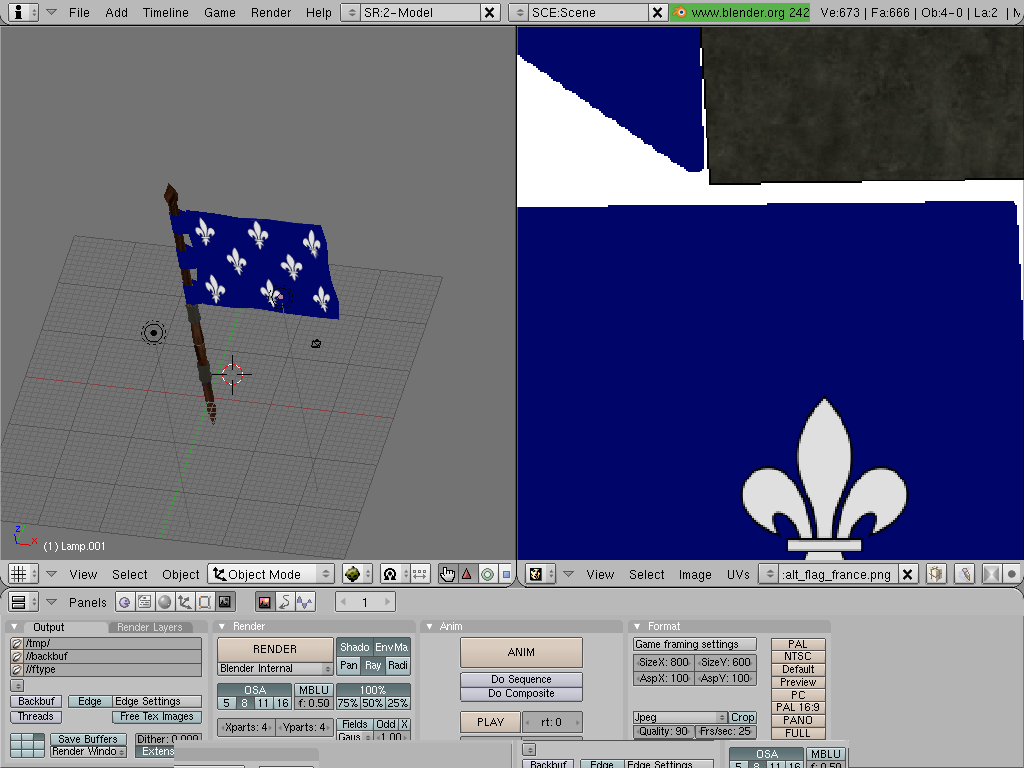Open the UVs menu in image editor
Viewport: 1024px width, 768px height.
click(x=738, y=575)
